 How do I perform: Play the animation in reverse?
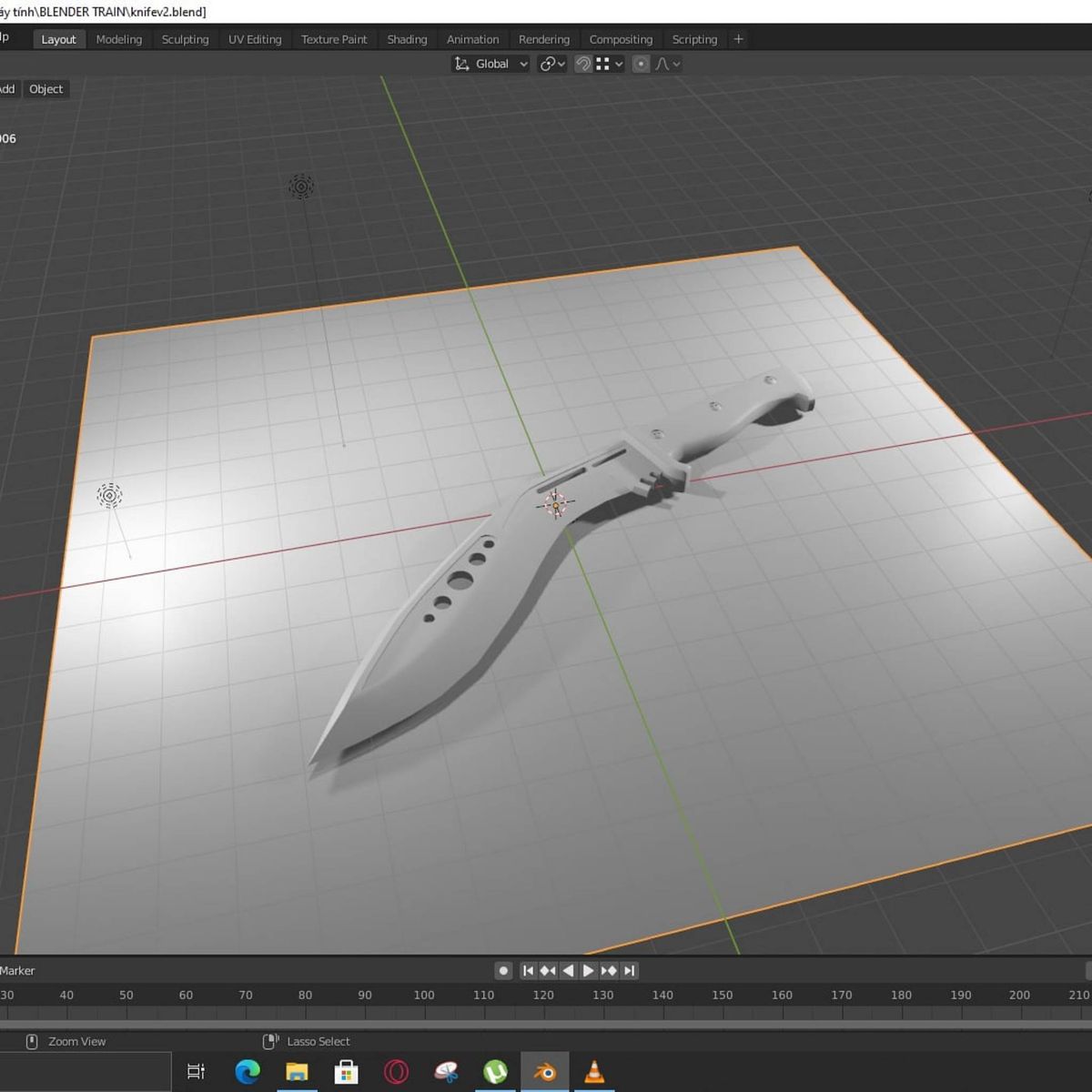pyautogui.click(x=569, y=971)
